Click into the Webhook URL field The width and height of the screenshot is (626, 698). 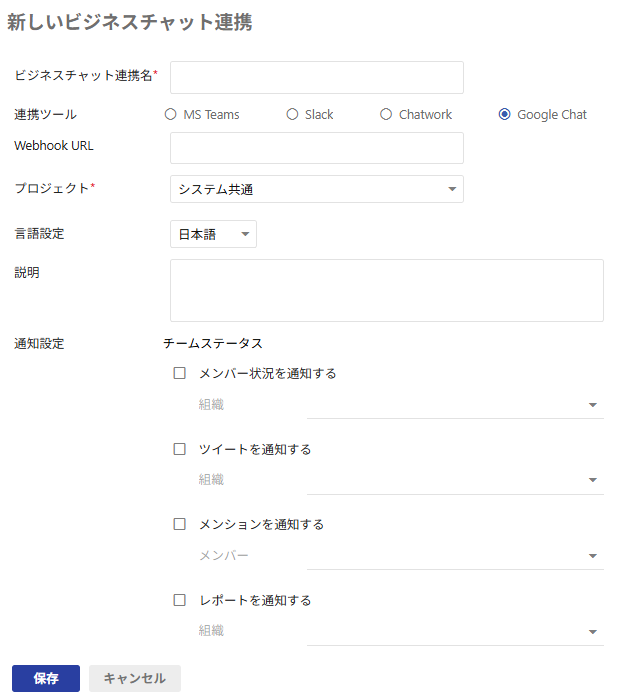tap(317, 148)
